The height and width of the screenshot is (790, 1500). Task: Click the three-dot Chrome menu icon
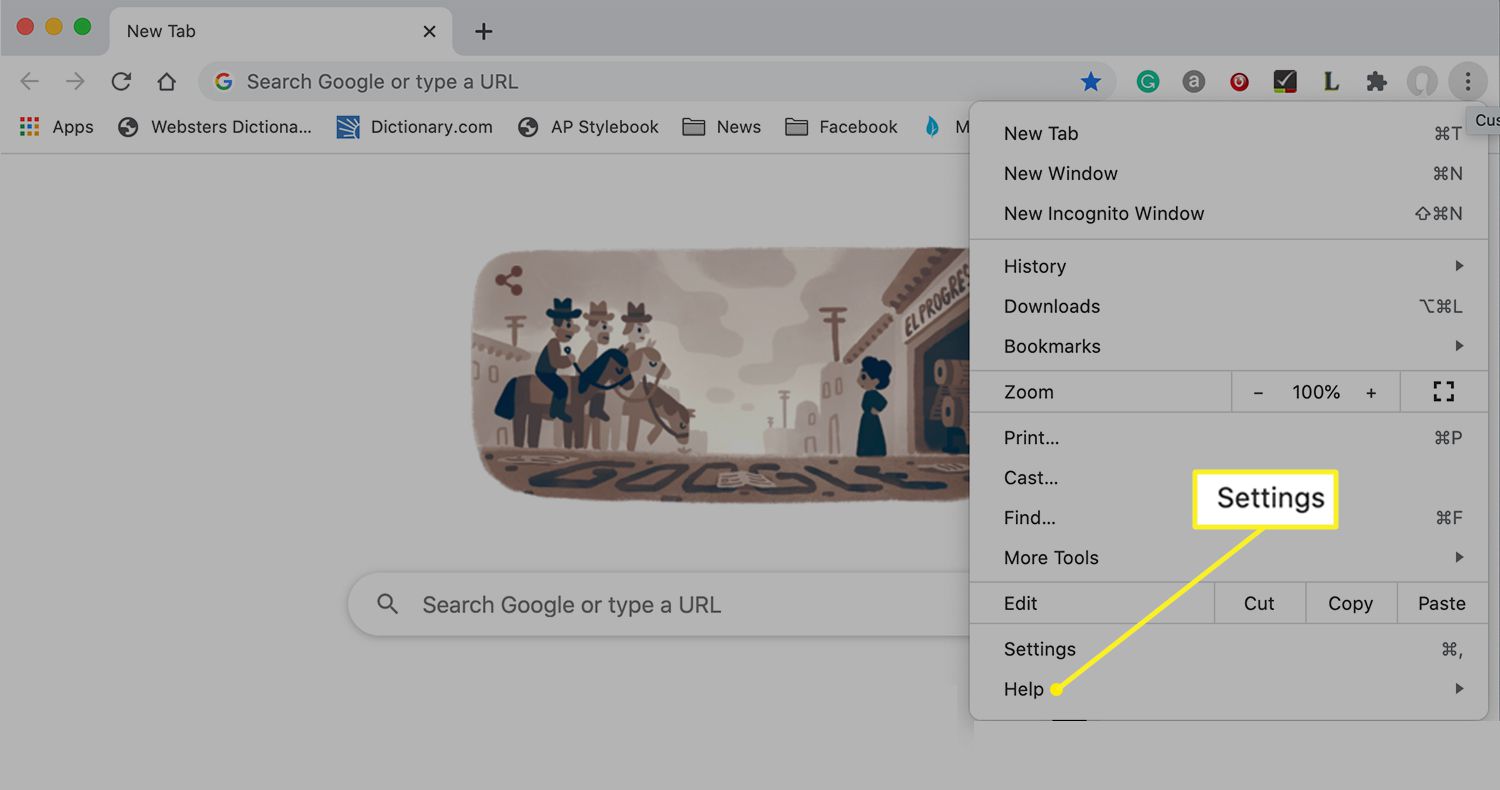pyautogui.click(x=1467, y=82)
